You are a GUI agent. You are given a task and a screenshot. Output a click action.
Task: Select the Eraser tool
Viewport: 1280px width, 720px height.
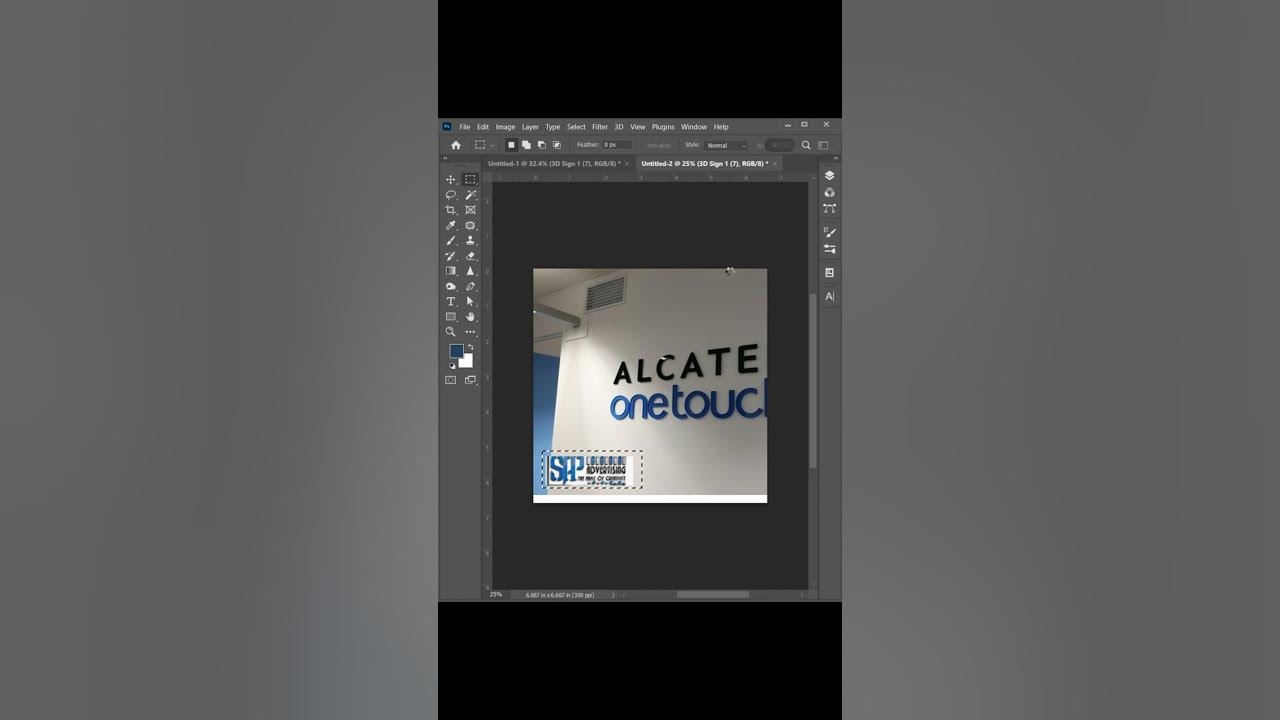470,256
